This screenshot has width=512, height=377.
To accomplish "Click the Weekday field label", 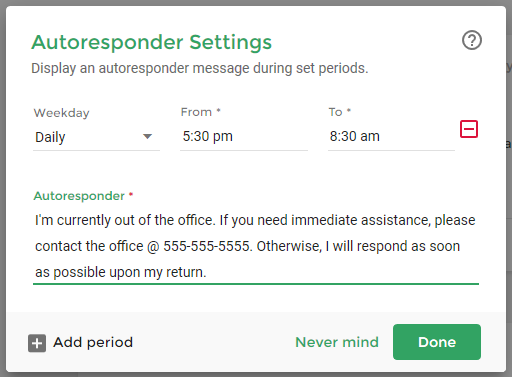I will 61,113.
